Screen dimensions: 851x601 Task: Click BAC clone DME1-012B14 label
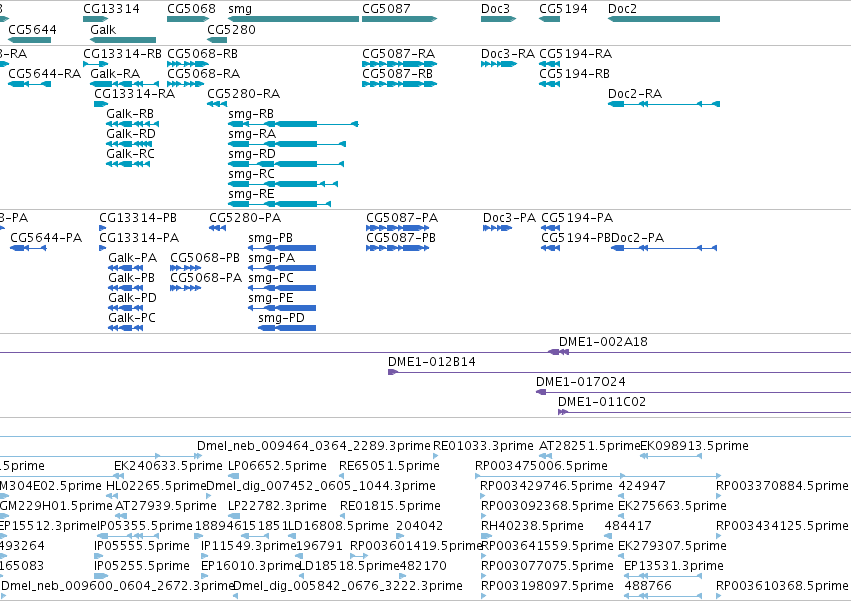431,362
